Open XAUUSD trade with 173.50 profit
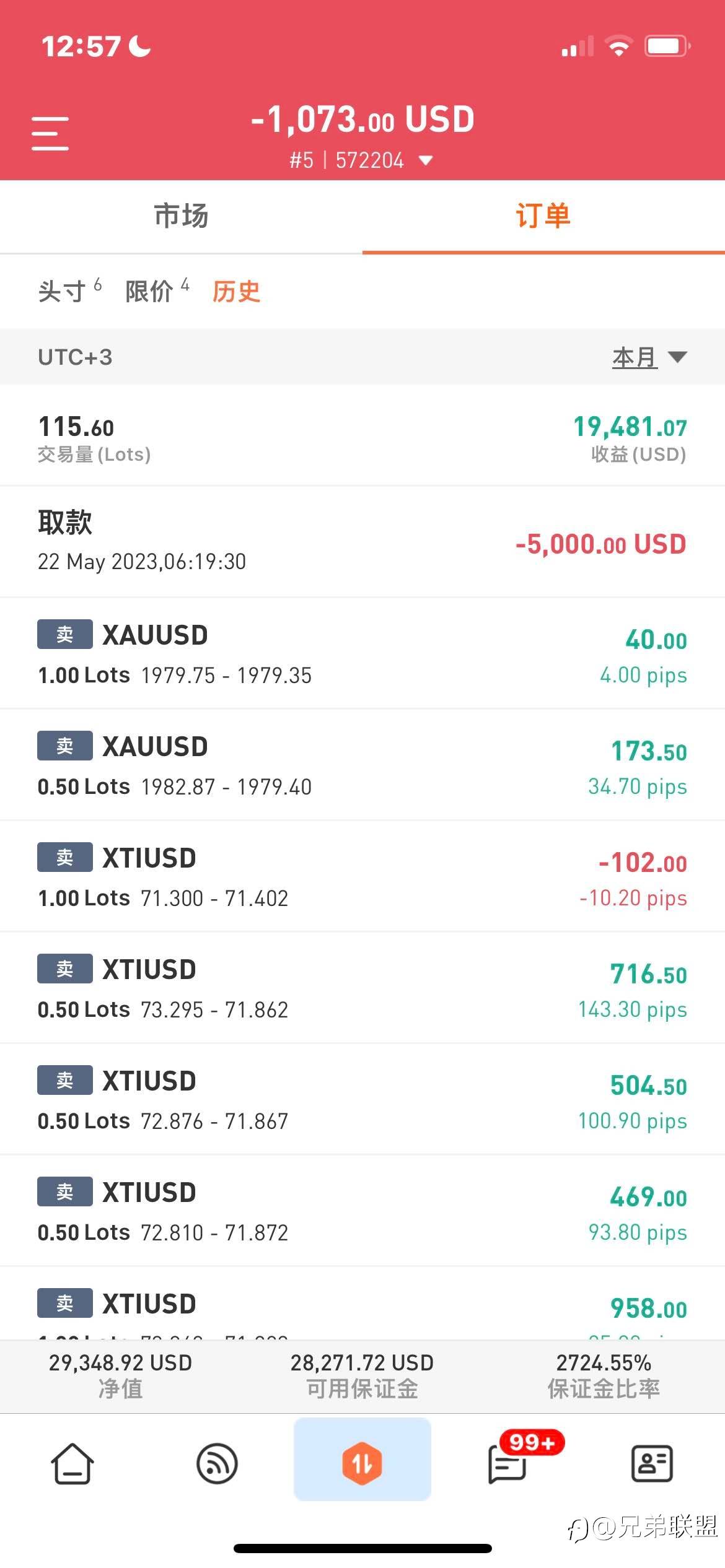 (362, 765)
